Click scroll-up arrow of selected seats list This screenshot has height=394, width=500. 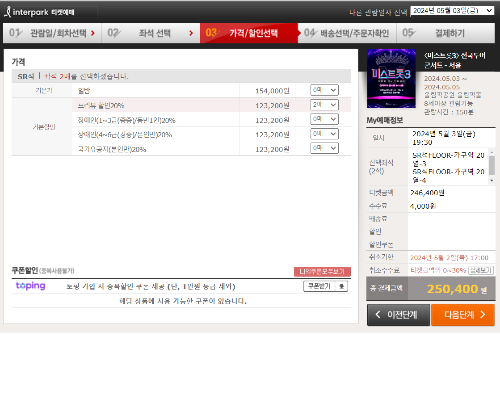point(492,152)
